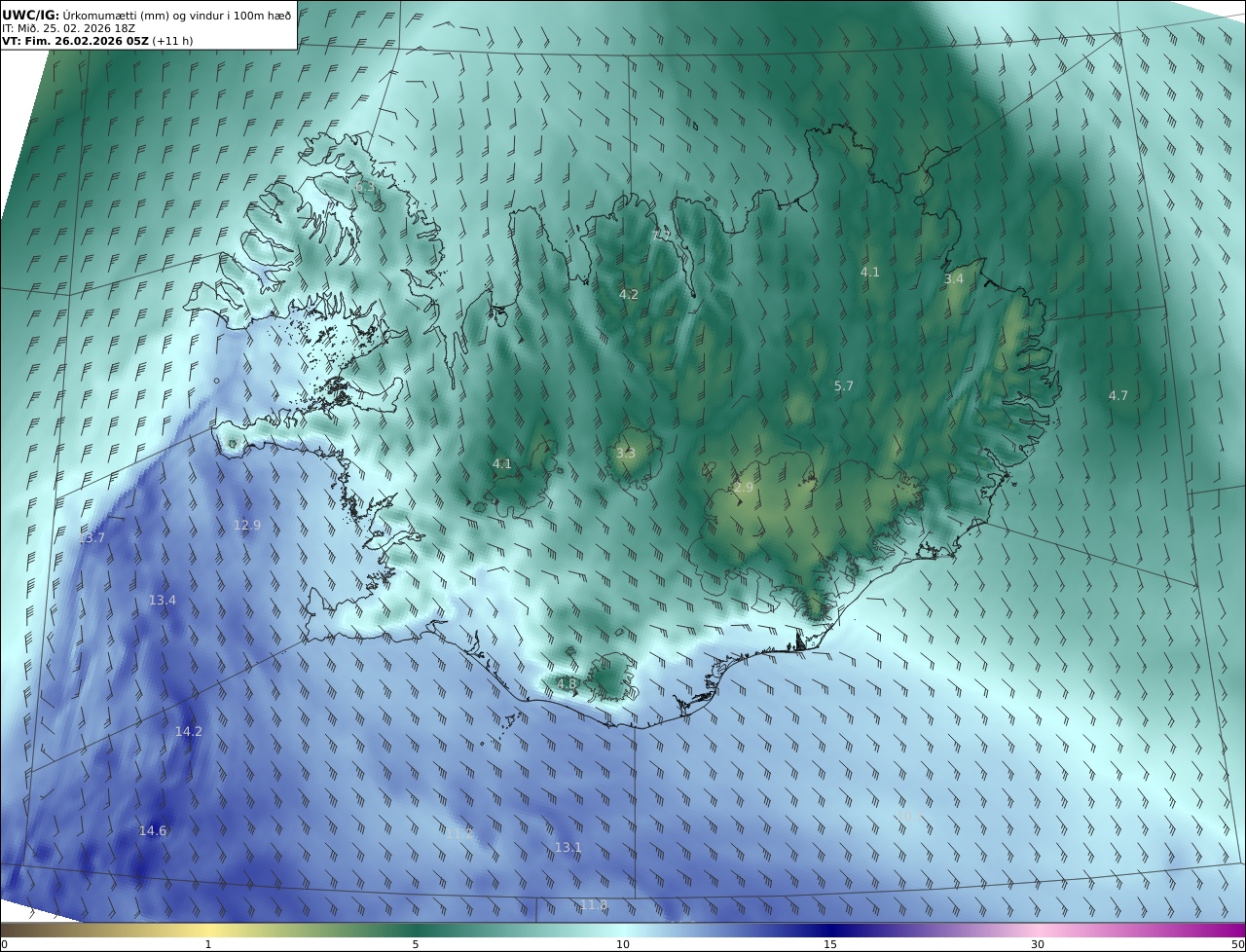This screenshot has width=1246, height=952.
Task: Select the 12.9 value label
Action: [247, 526]
